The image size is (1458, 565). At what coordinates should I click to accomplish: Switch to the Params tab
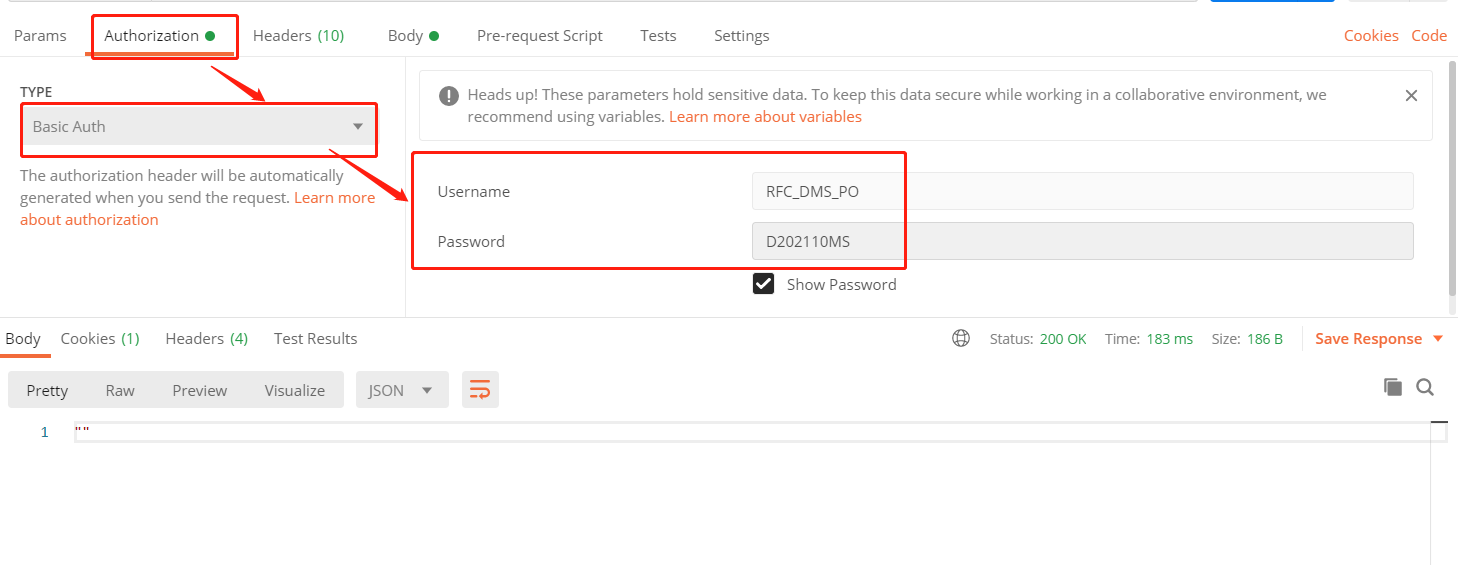40,36
